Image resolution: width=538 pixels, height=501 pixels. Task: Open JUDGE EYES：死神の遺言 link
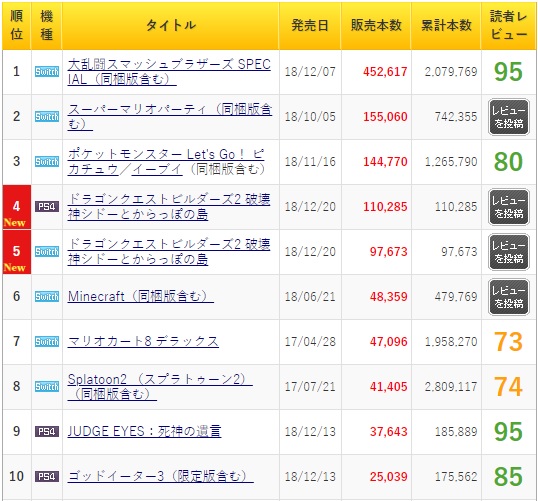pyautogui.click(x=144, y=431)
